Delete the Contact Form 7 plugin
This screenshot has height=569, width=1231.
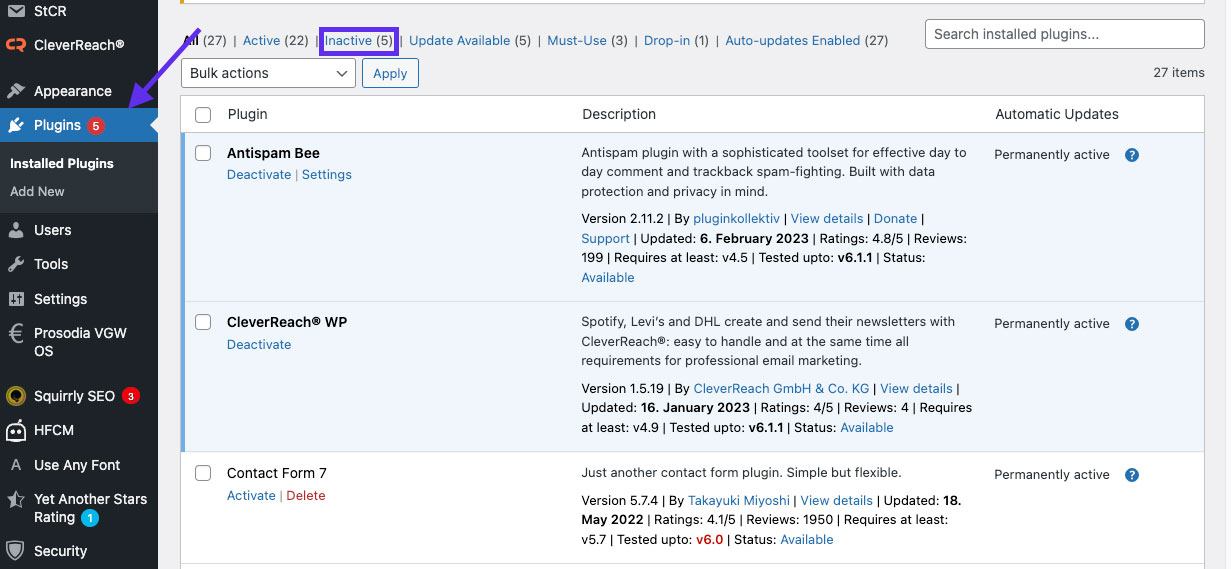[x=306, y=496]
